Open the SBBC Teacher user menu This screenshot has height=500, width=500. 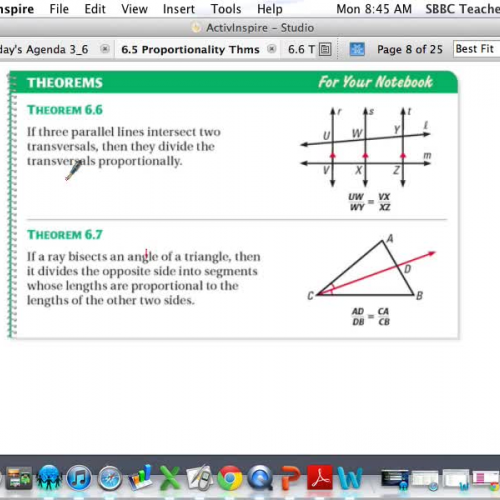(463, 9)
